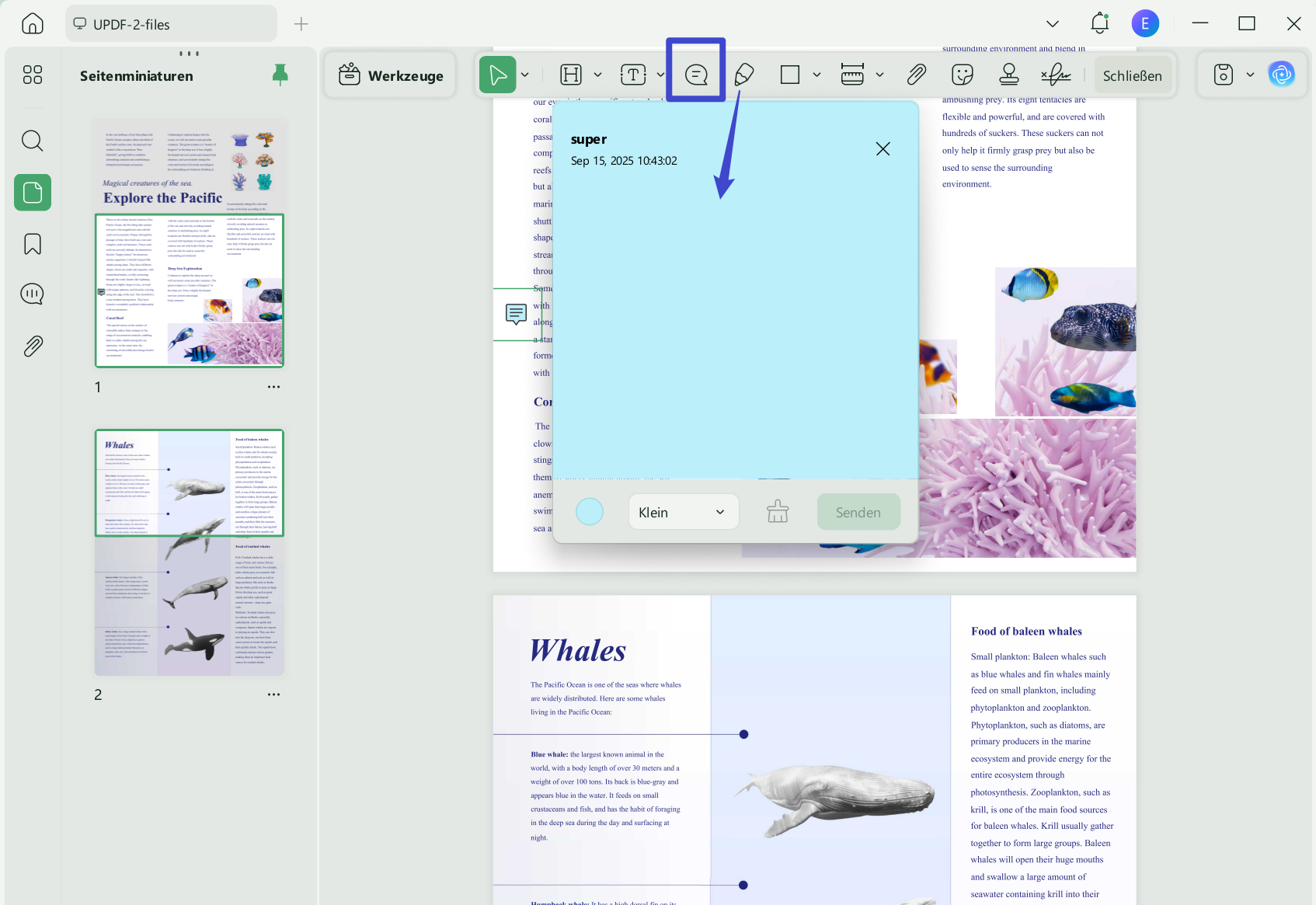
Task: Expand the highlight tool dropdown arrow
Action: pyautogui.click(x=597, y=75)
